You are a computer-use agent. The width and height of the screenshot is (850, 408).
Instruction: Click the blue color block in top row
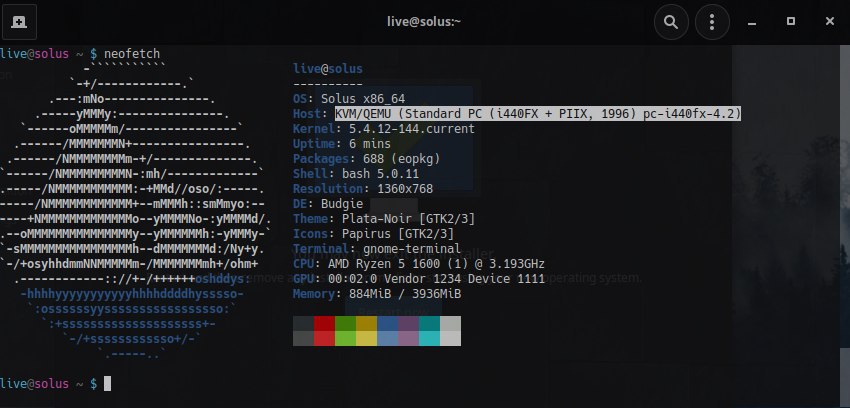(388, 323)
